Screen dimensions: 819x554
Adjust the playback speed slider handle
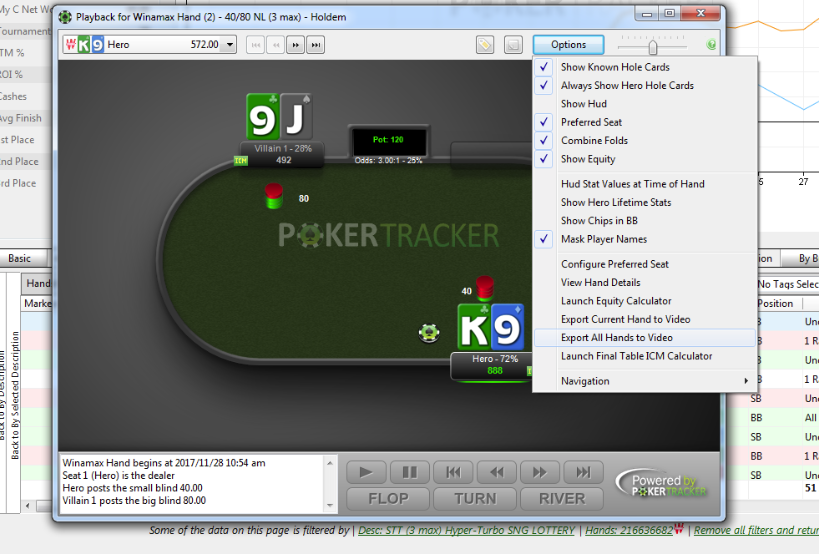pos(652,48)
